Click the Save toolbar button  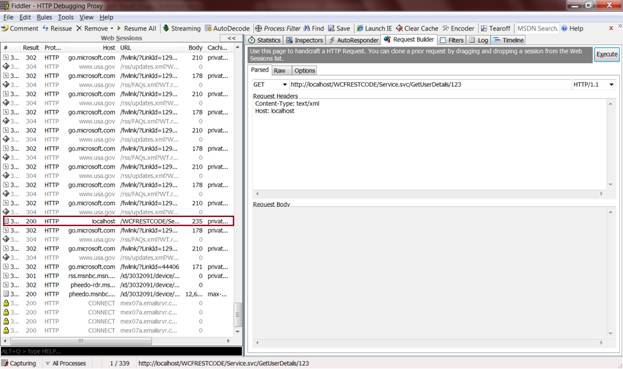click(339, 28)
